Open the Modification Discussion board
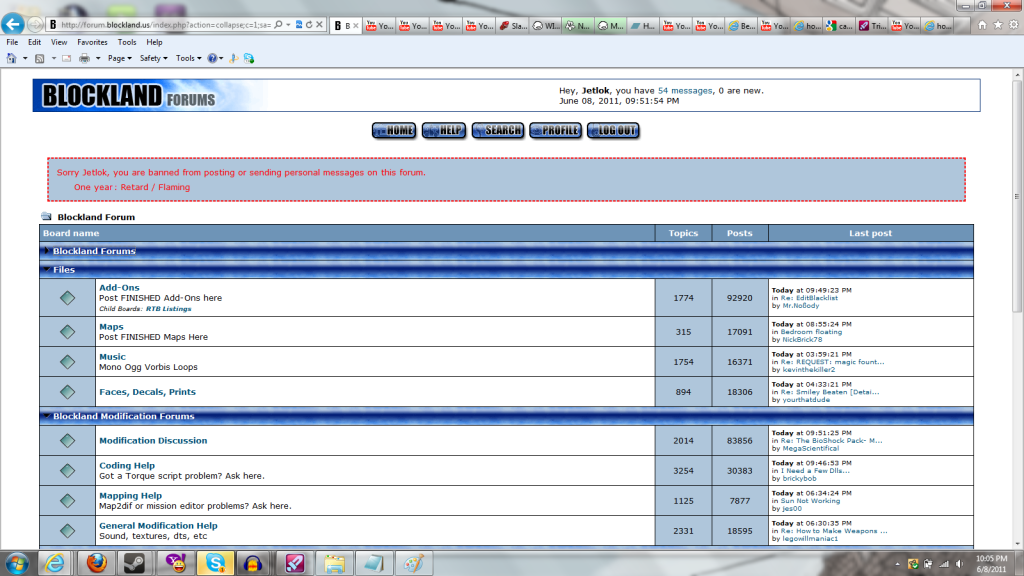This screenshot has height=576, width=1024. [x=153, y=440]
